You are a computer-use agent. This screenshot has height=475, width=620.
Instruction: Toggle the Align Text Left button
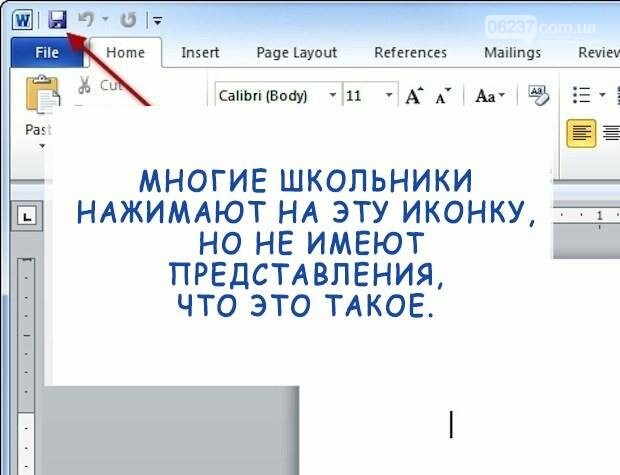[581, 132]
